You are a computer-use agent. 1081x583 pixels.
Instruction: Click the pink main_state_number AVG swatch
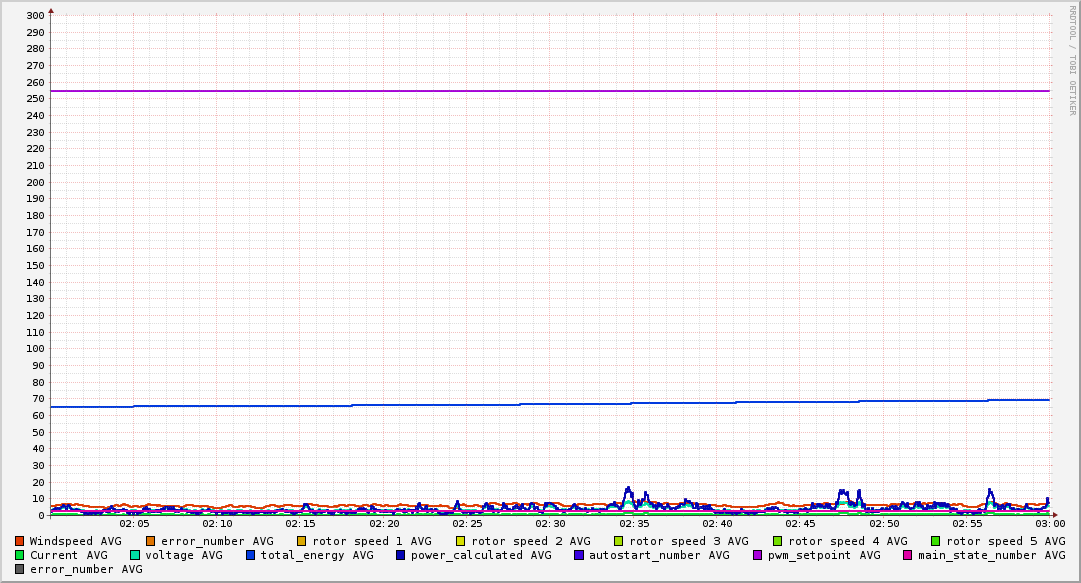908,555
